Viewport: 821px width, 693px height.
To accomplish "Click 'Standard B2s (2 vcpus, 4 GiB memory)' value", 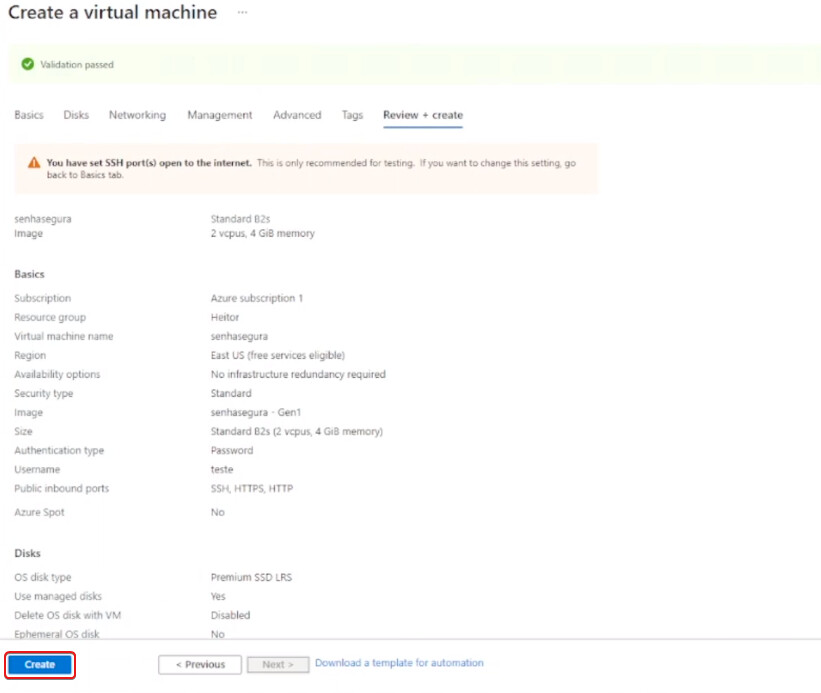I will click(296, 431).
